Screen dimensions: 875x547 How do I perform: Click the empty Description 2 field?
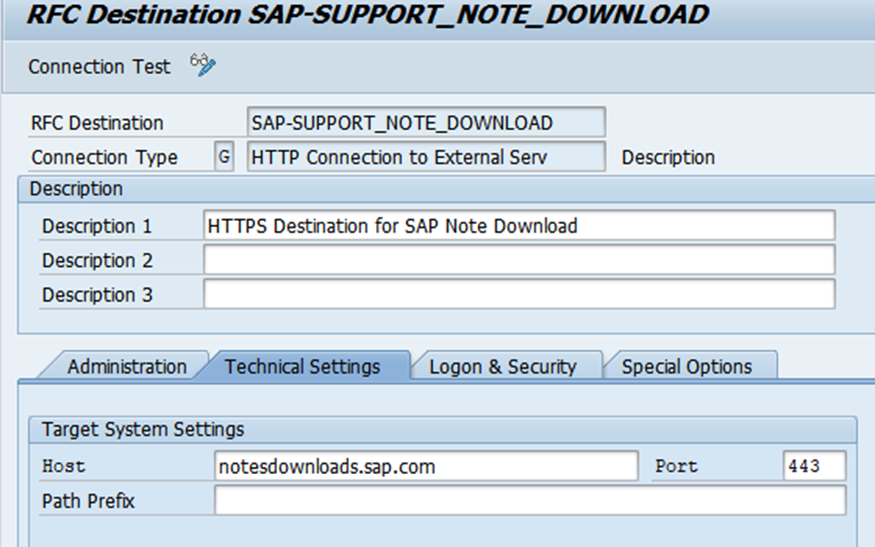[519, 260]
